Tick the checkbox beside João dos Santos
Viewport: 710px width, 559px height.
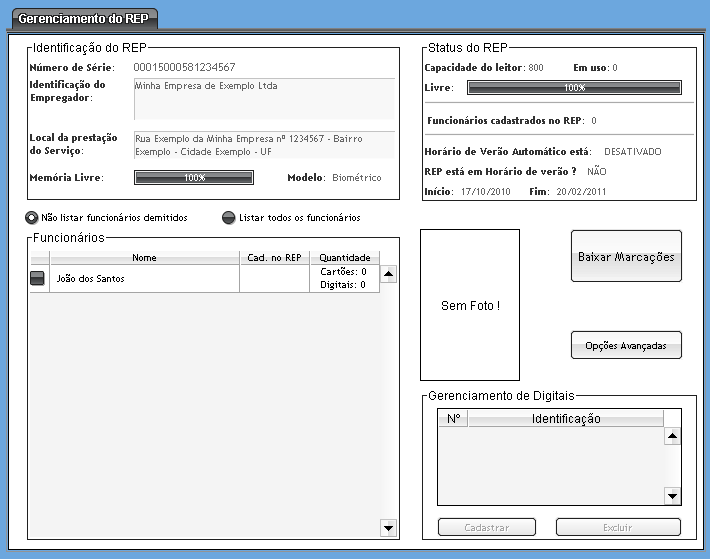(38, 279)
